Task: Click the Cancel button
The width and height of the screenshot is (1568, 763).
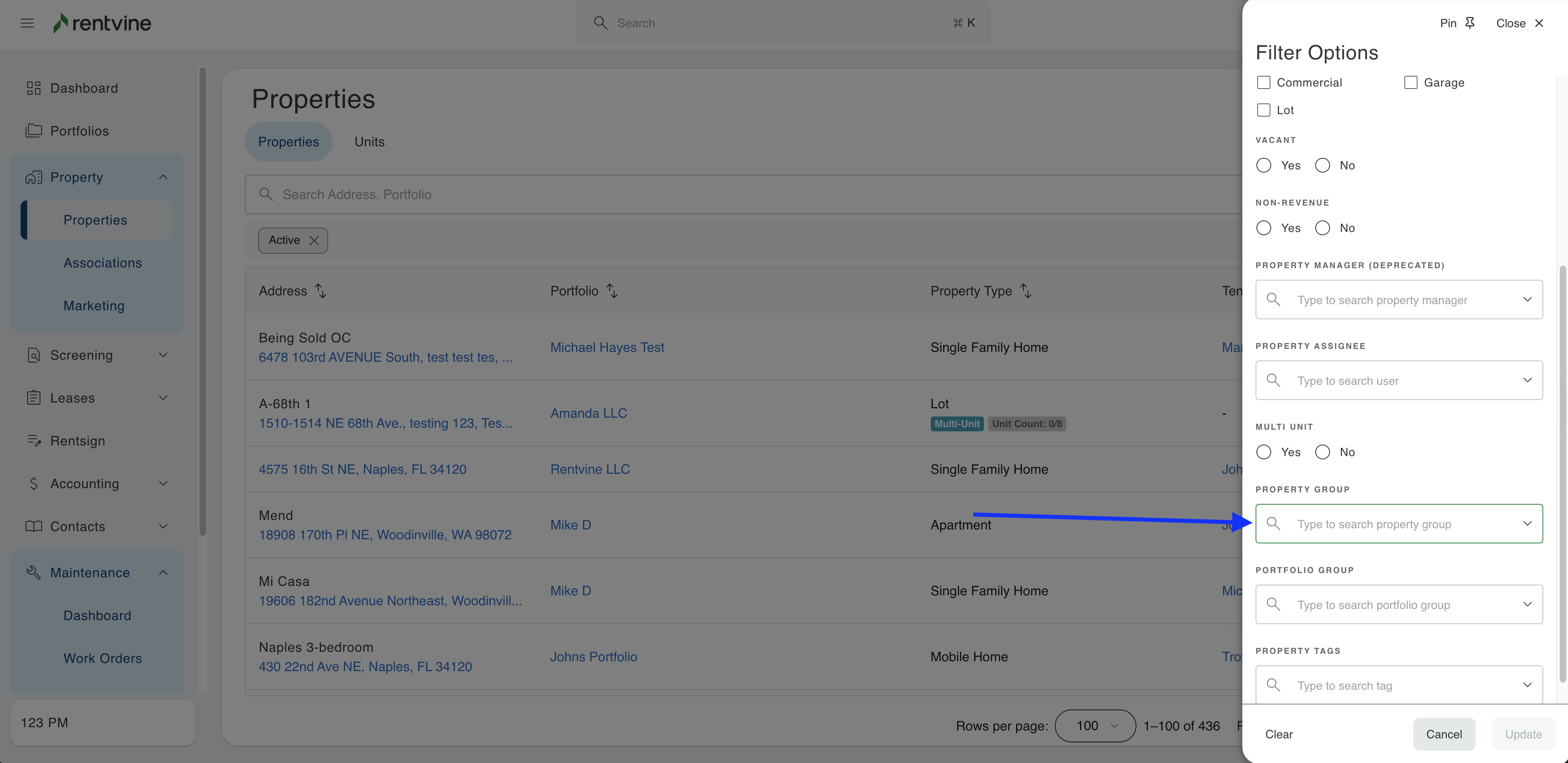Action: pos(1444,734)
